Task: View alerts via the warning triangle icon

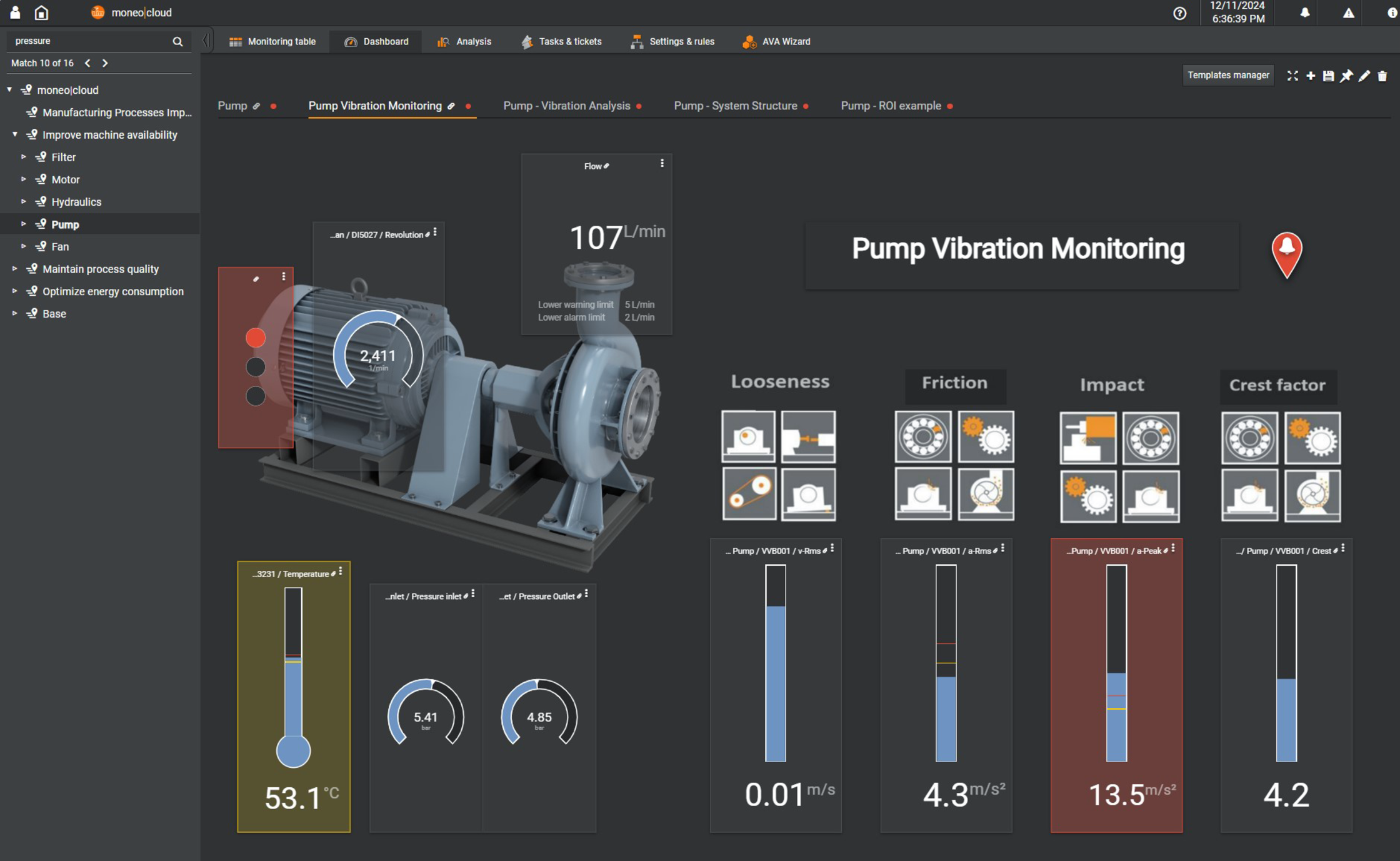Action: coord(1347,13)
